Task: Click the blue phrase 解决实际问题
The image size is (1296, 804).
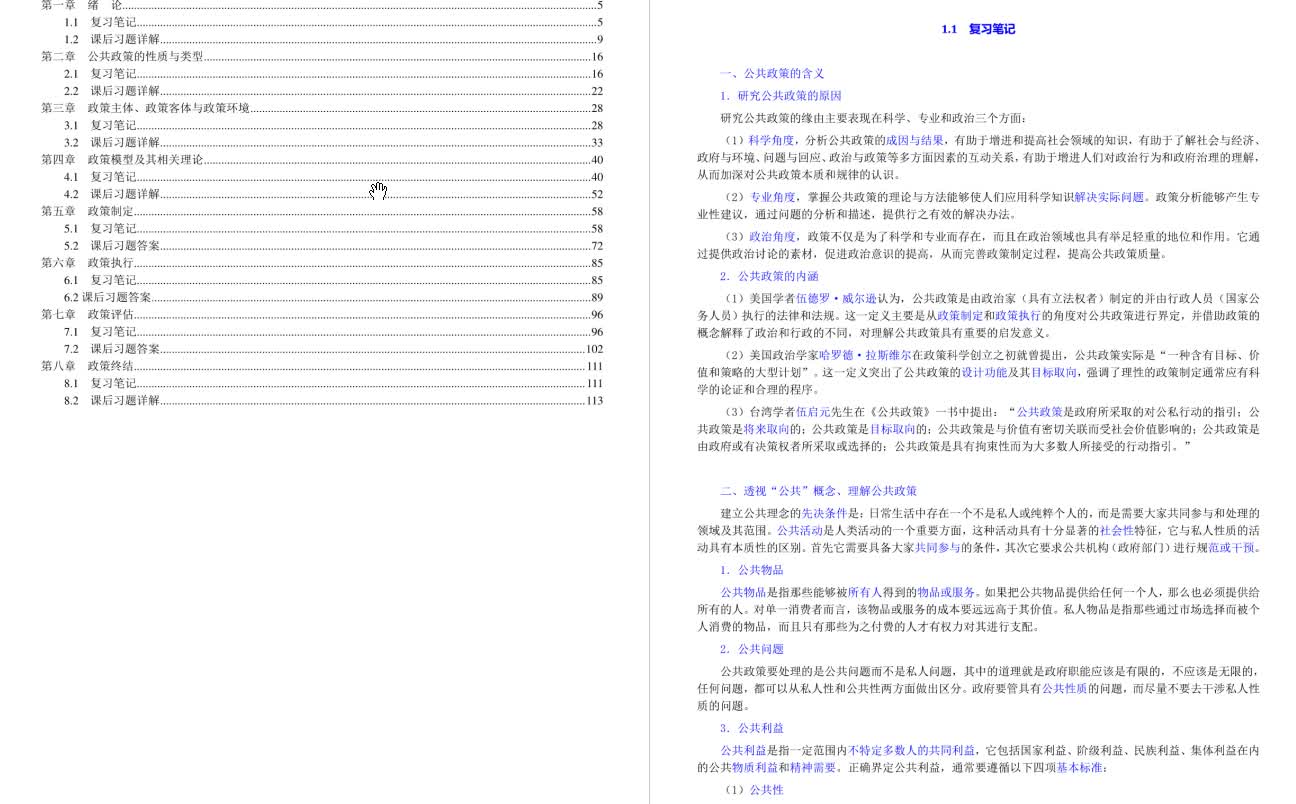Action: pos(1110,197)
